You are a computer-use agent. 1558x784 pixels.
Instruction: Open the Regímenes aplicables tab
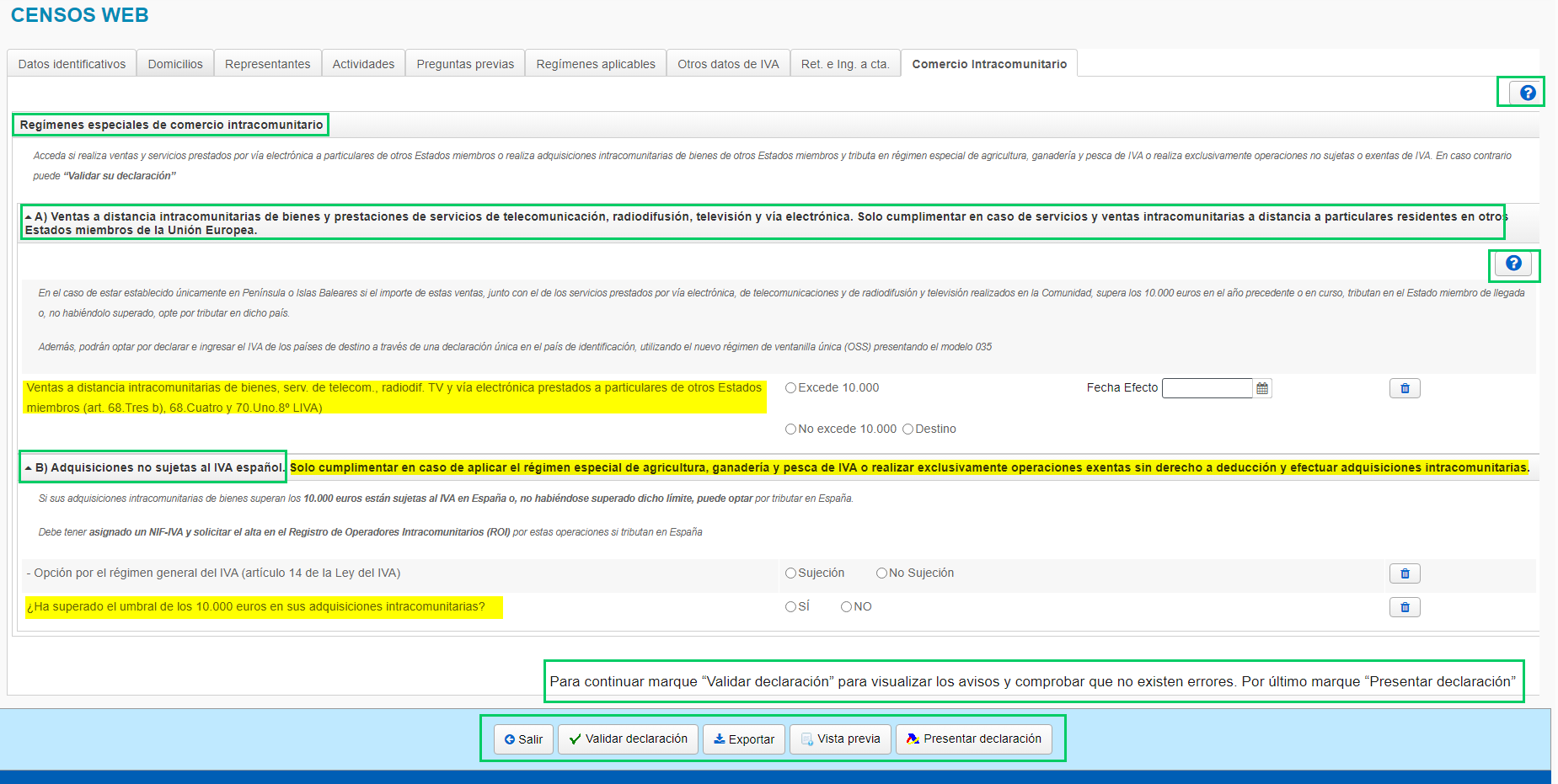(595, 64)
